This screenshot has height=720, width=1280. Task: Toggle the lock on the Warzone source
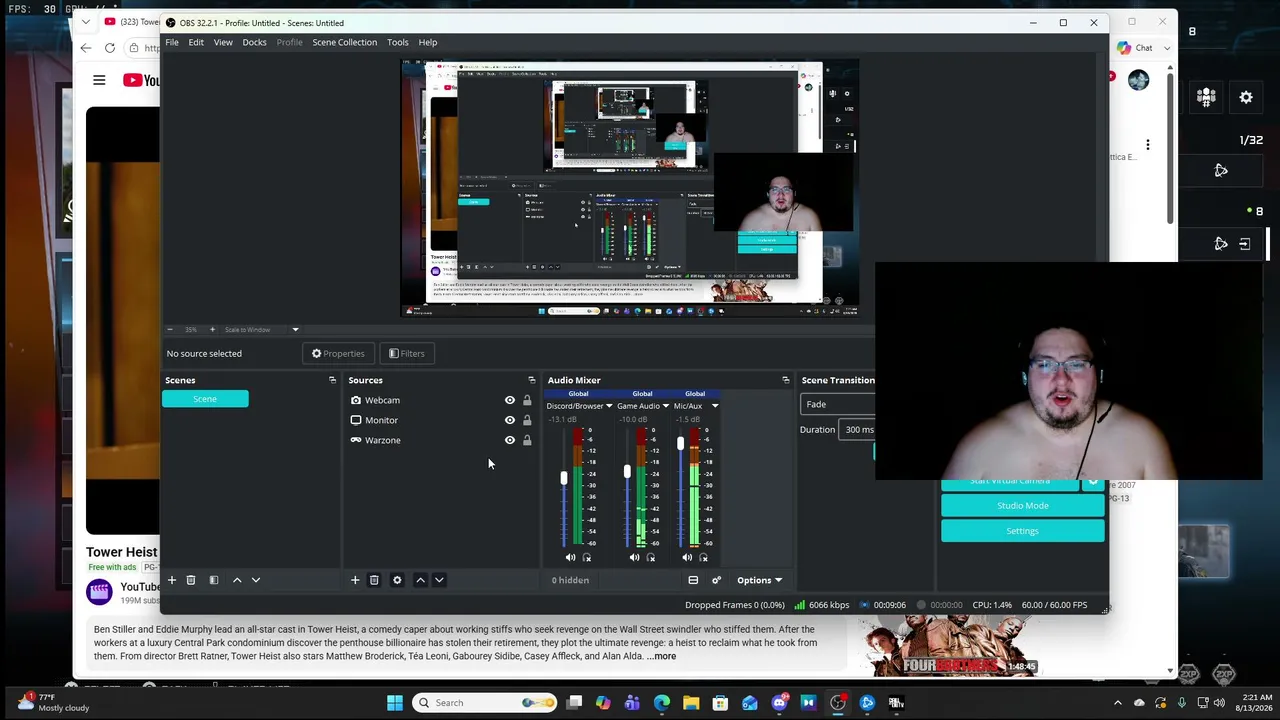527,440
